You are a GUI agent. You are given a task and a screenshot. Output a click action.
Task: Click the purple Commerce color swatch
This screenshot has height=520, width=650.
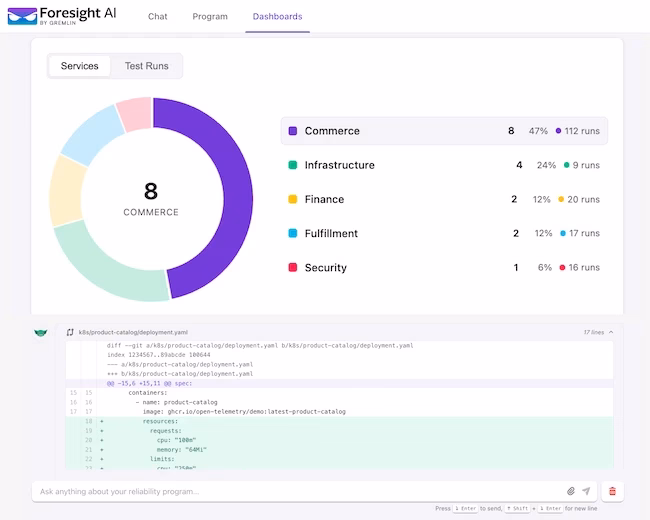coord(293,131)
